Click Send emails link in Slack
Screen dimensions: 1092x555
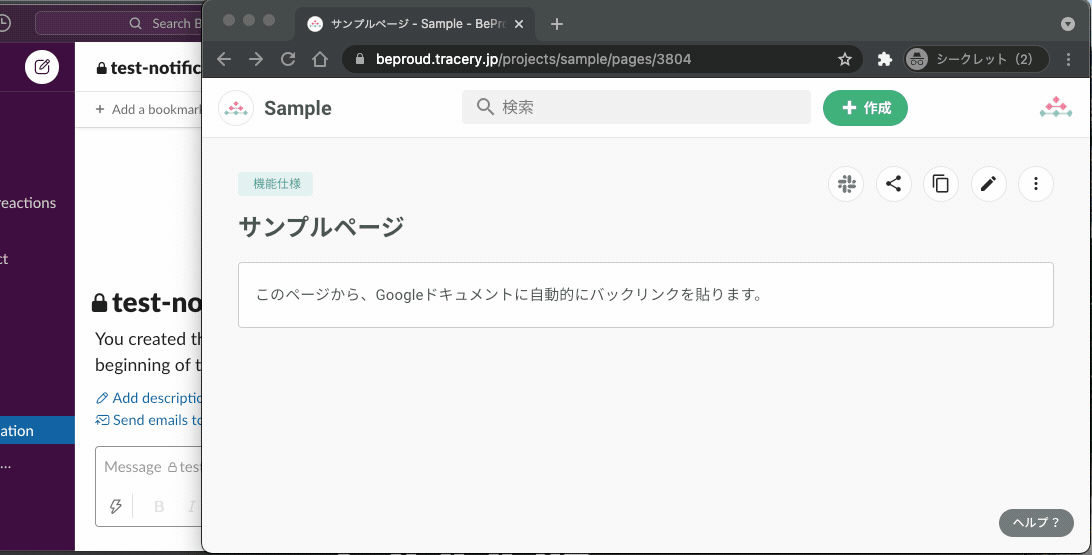(149, 420)
